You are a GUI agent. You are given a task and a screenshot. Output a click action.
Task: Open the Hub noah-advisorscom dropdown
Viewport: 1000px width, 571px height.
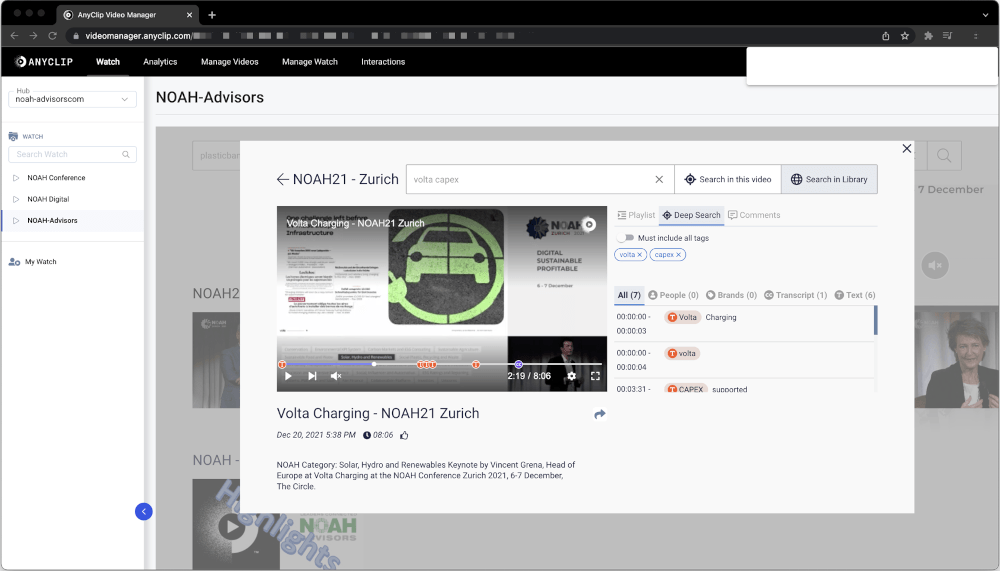point(72,99)
